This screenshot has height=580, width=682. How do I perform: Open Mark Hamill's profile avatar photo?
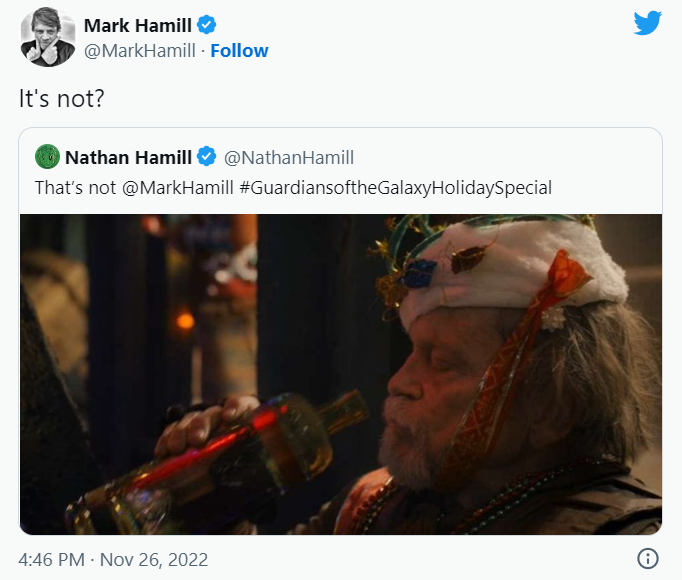[x=47, y=36]
